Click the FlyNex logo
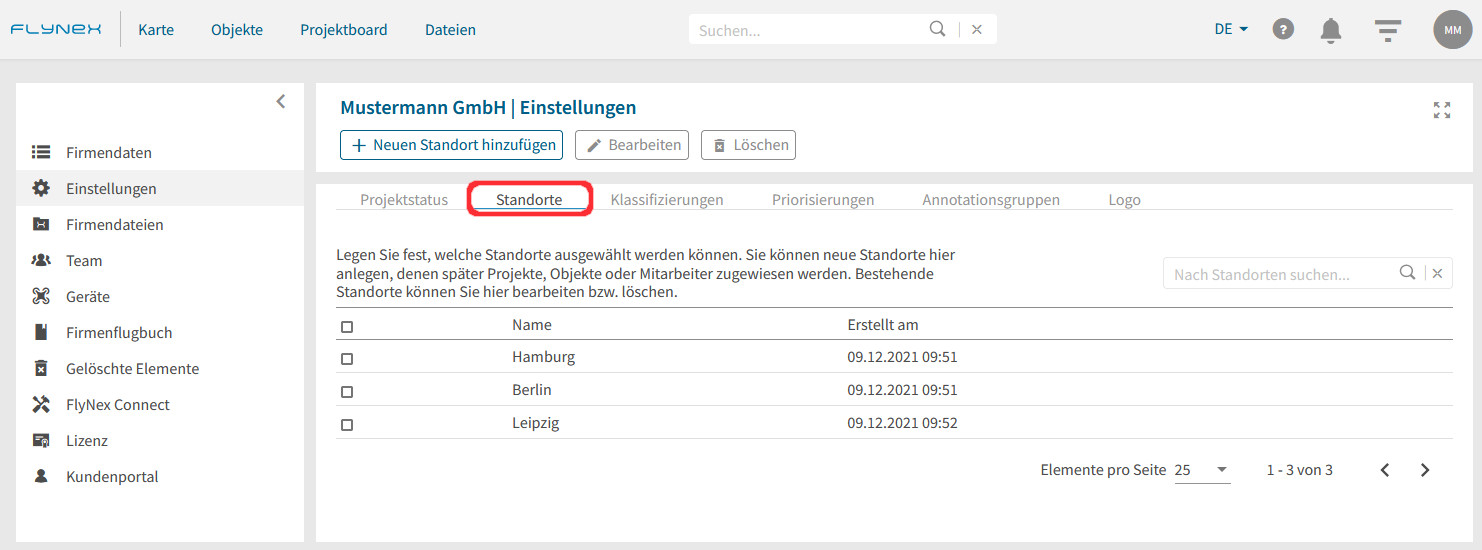 click(x=56, y=29)
